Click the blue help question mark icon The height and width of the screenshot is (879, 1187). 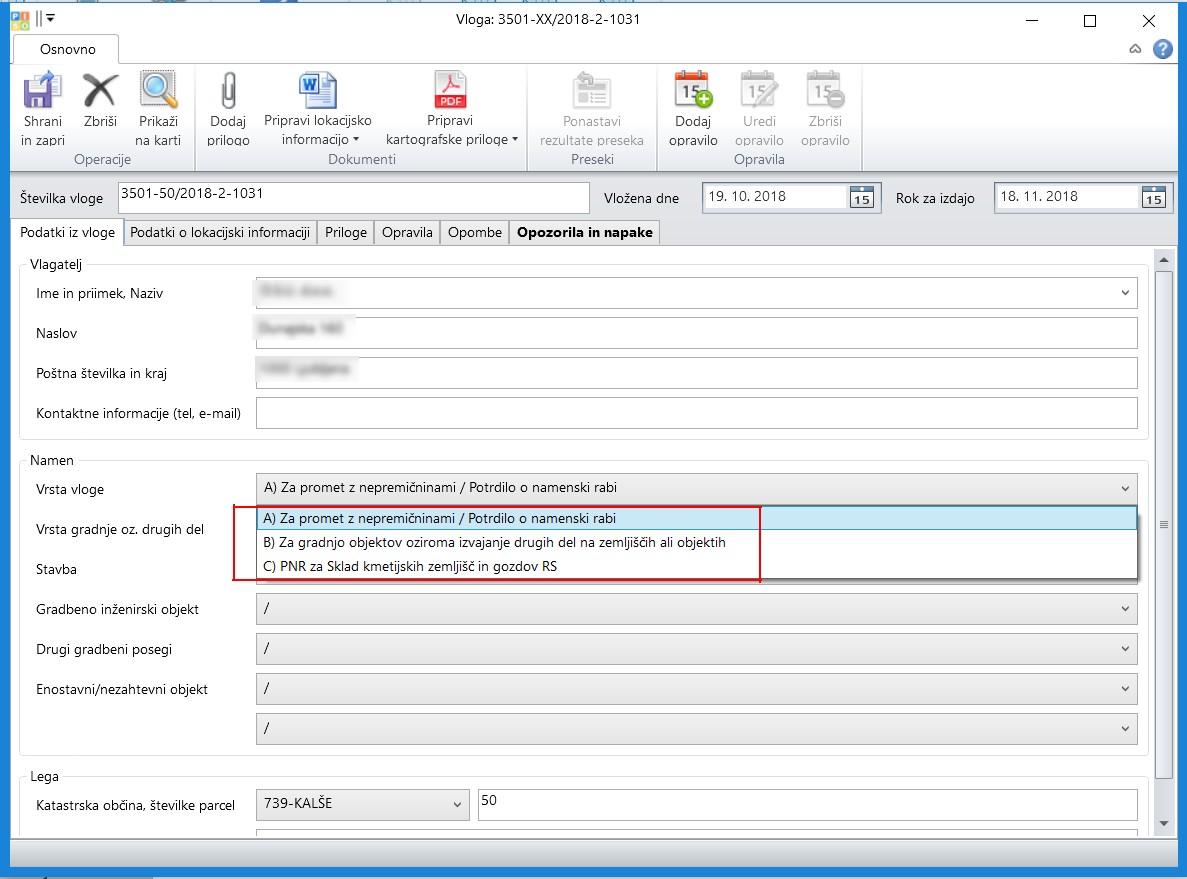pyautogui.click(x=1162, y=49)
